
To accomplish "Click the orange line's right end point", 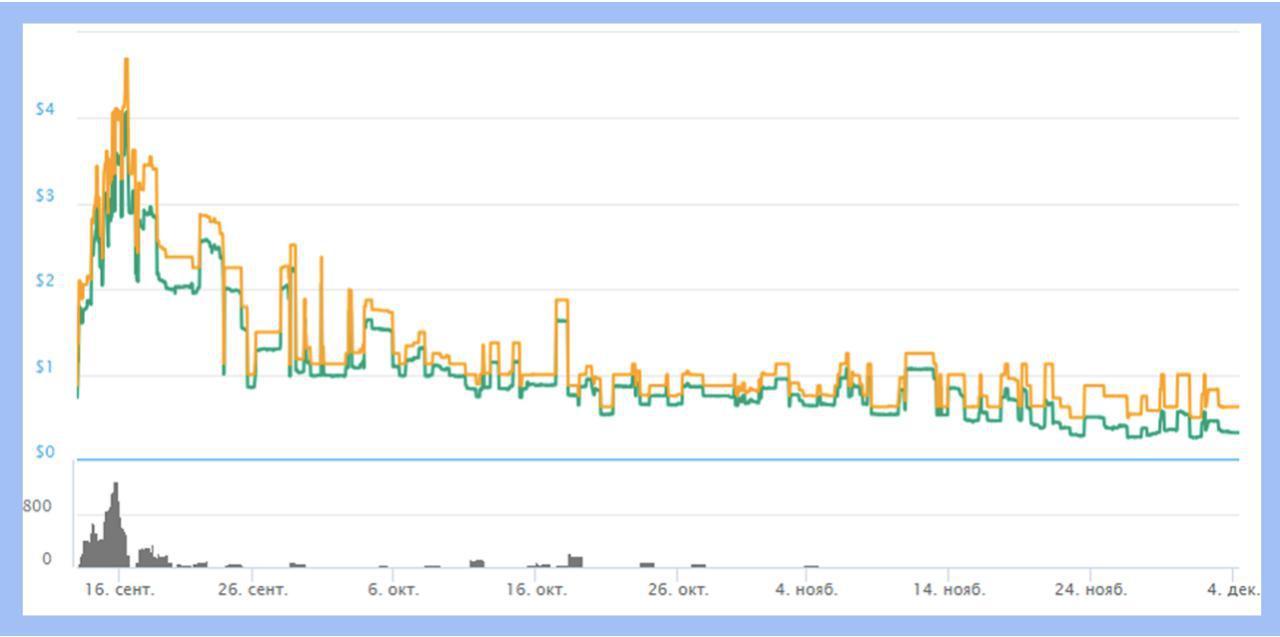I will [1238, 407].
